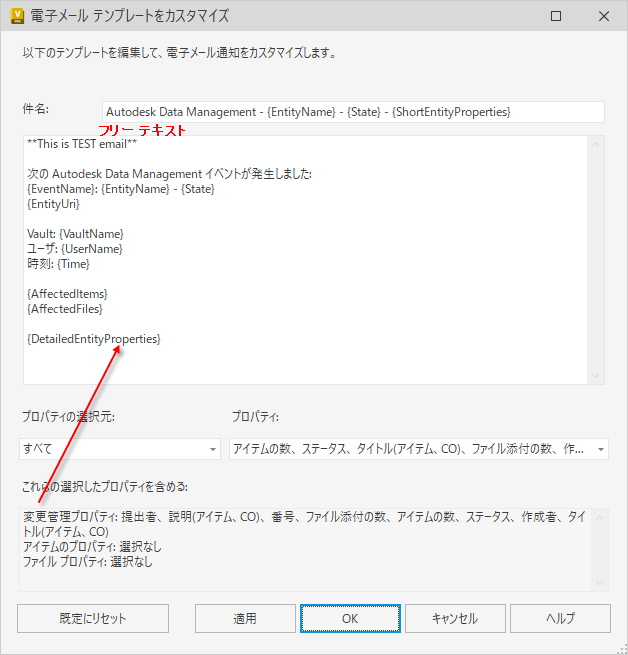Click the 既定にリセット button

(x=93, y=618)
